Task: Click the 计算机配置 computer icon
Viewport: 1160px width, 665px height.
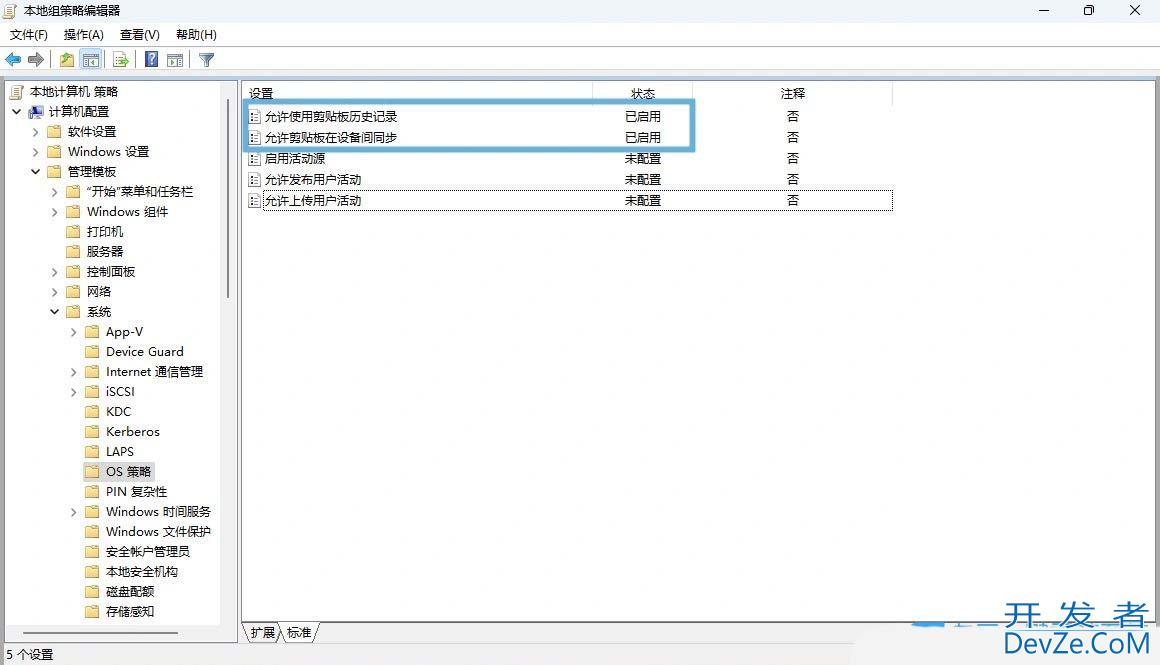Action: (x=36, y=112)
